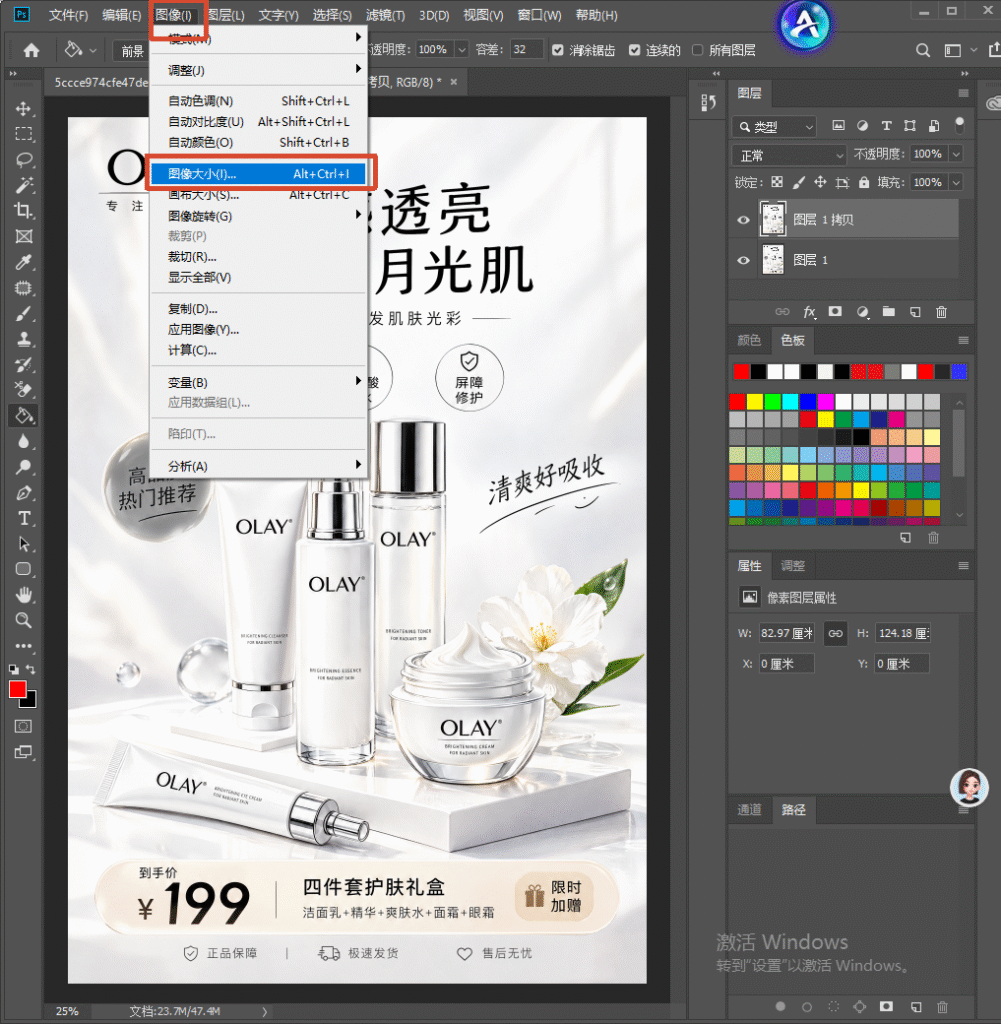The height and width of the screenshot is (1024, 1001).
Task: Toggle layer filter on/off switch
Action: click(959, 124)
